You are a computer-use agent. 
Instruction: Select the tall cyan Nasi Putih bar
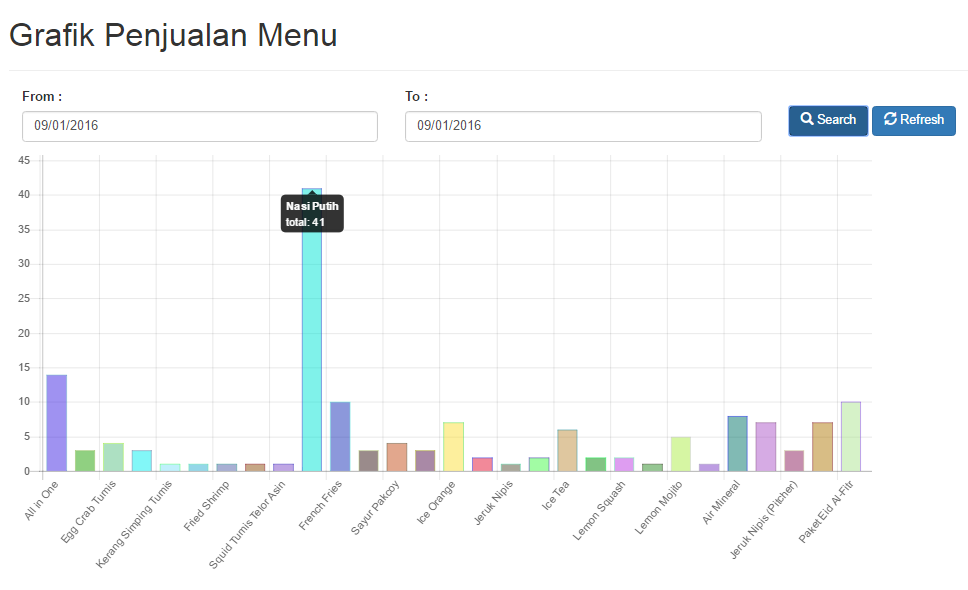[x=312, y=330]
